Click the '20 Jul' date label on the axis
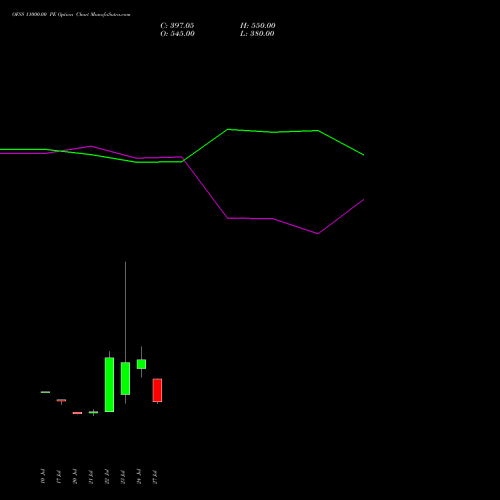The image size is (500, 500). click(75, 477)
